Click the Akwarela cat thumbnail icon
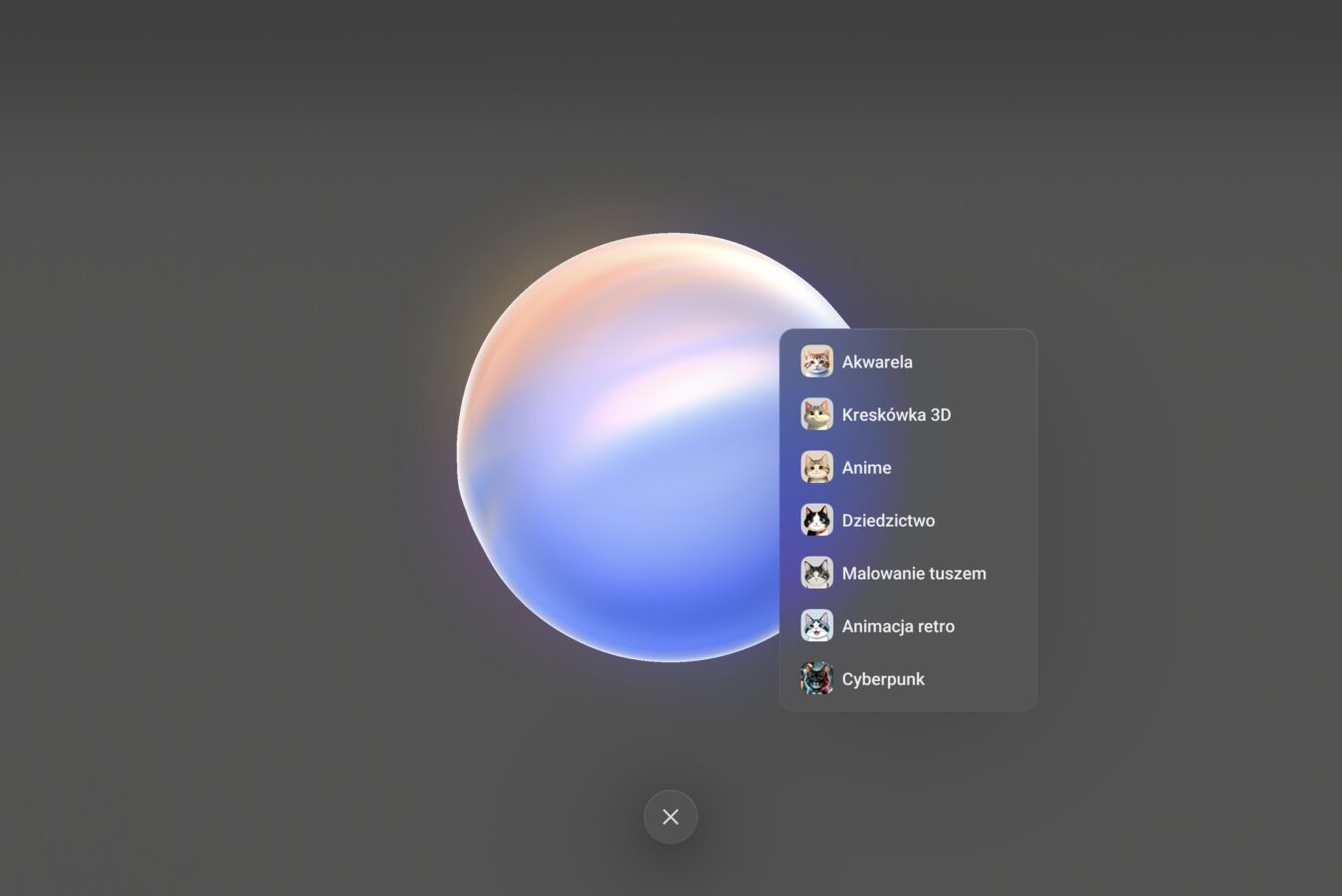This screenshot has width=1342, height=896. coord(816,361)
